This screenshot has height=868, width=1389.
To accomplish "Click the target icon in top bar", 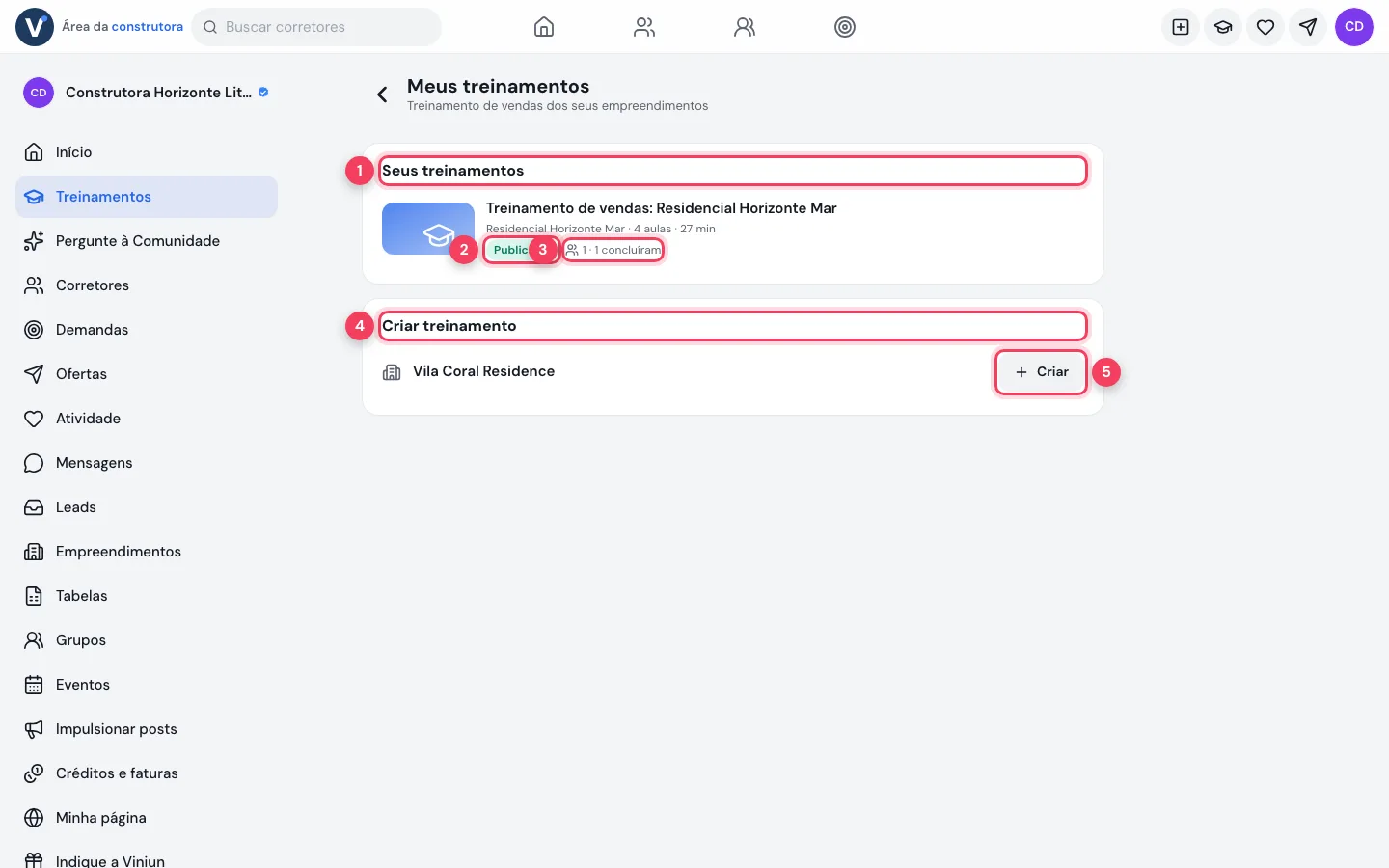I will click(x=845, y=27).
